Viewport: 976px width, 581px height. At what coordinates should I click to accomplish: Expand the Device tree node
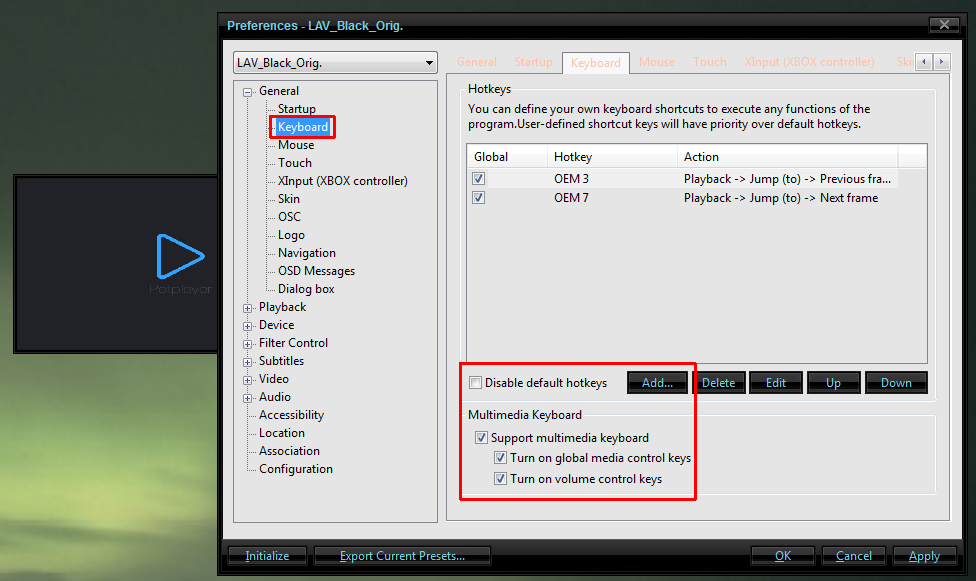click(248, 326)
